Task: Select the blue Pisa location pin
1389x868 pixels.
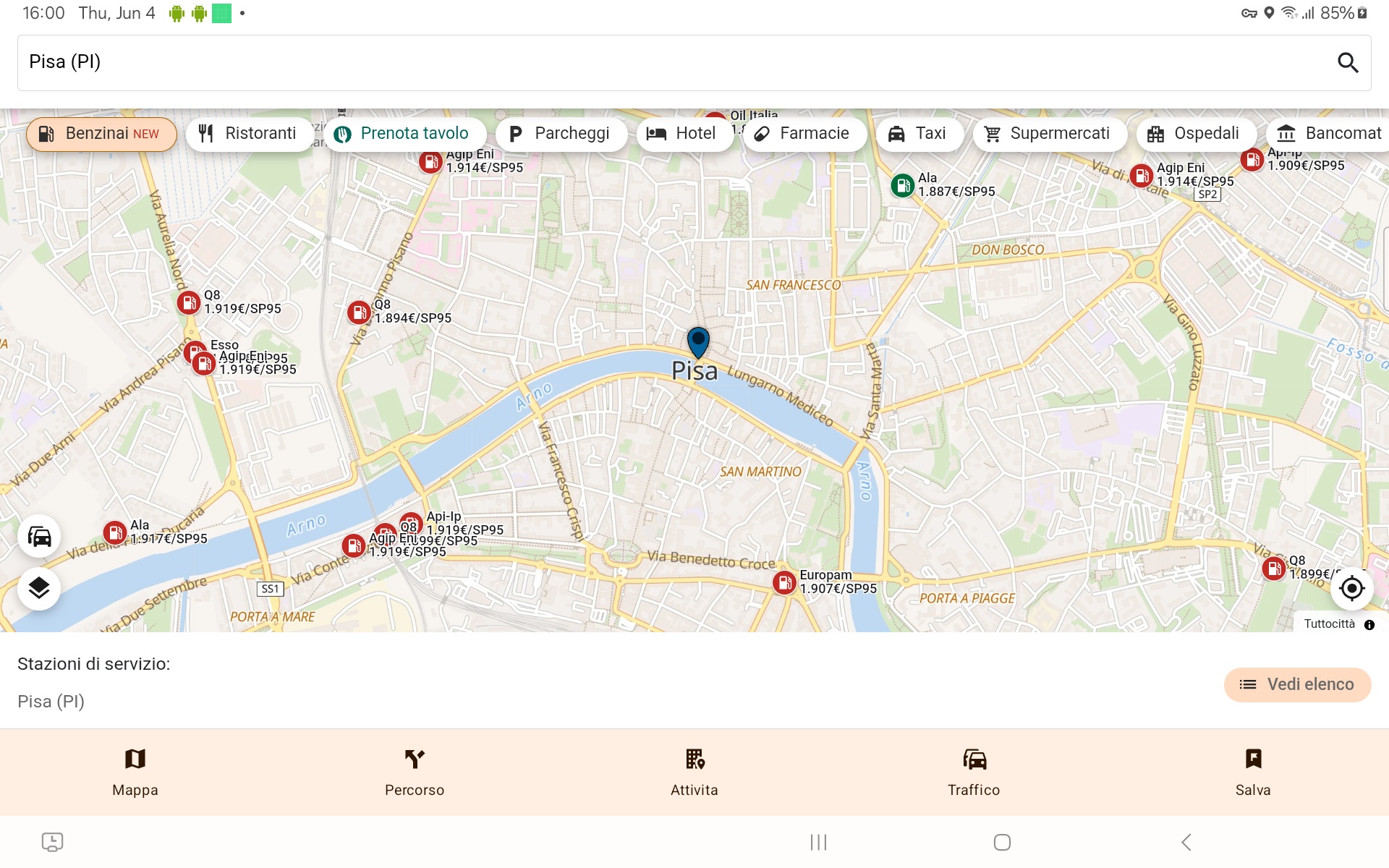Action: click(x=698, y=342)
